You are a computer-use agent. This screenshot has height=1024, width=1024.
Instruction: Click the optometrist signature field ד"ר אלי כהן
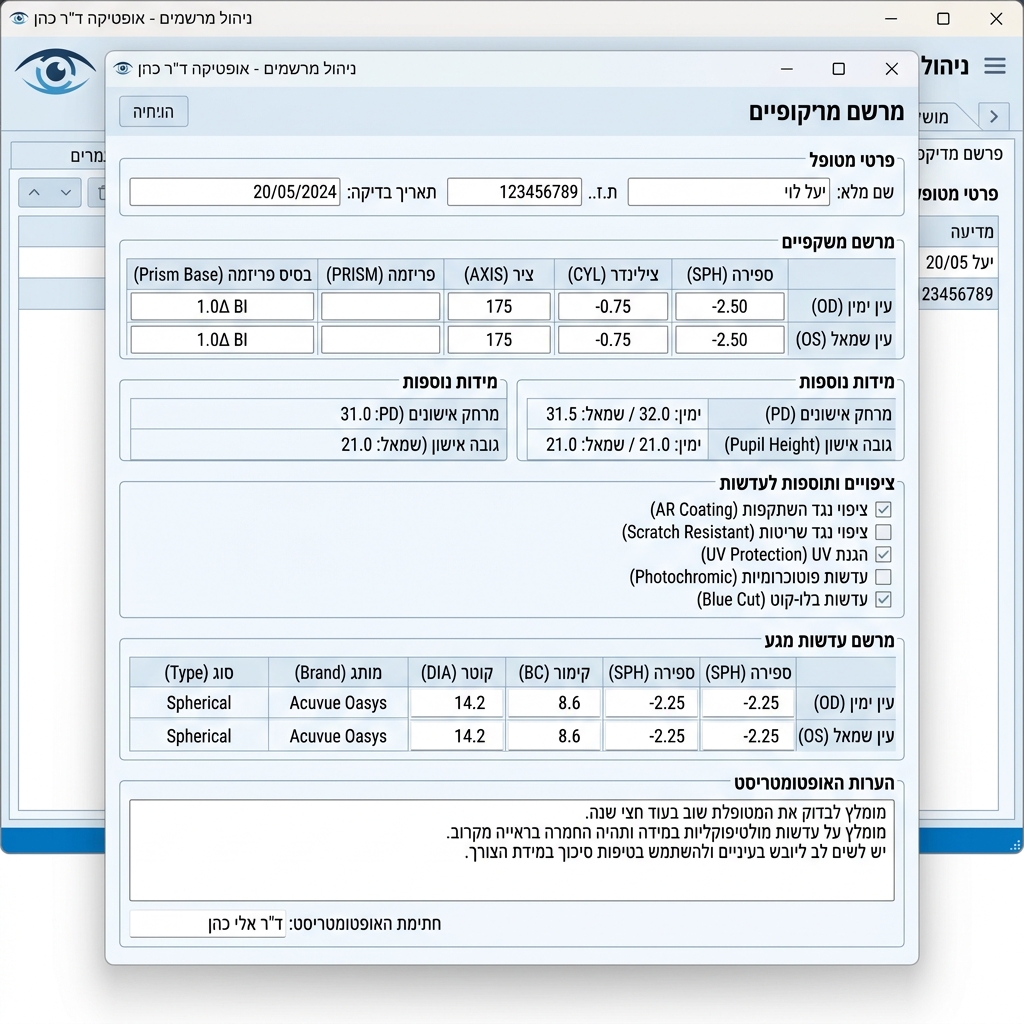208,924
